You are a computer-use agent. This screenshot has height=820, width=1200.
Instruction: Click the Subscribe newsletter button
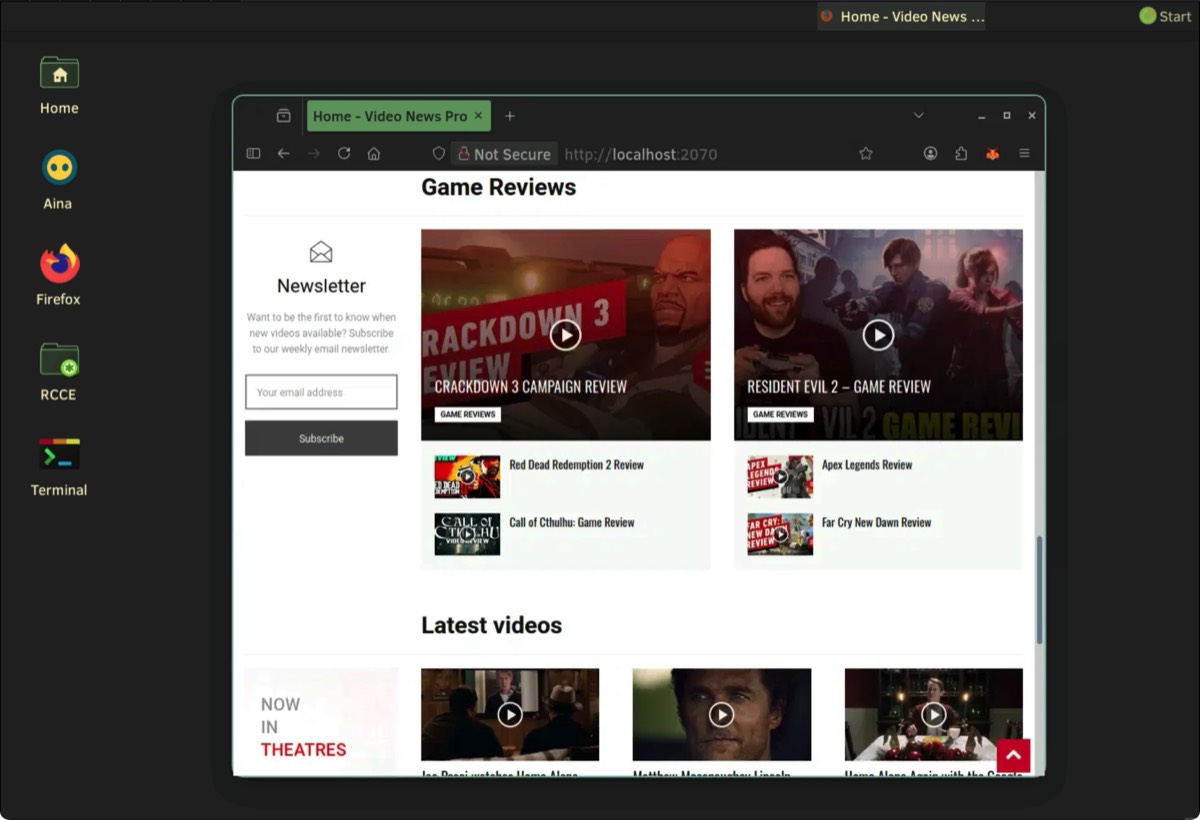[x=321, y=438]
